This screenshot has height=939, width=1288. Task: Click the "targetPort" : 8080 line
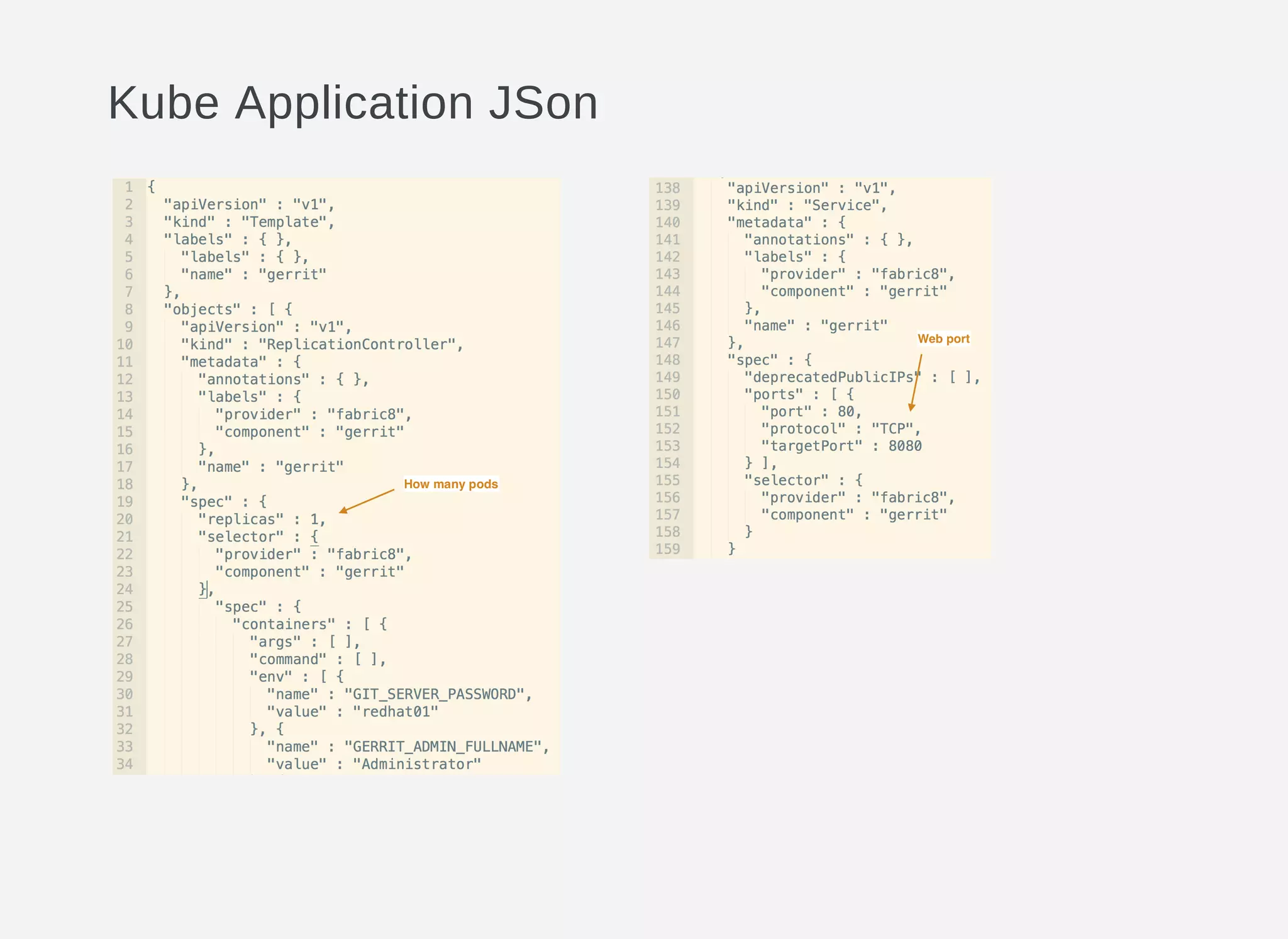[841, 446]
